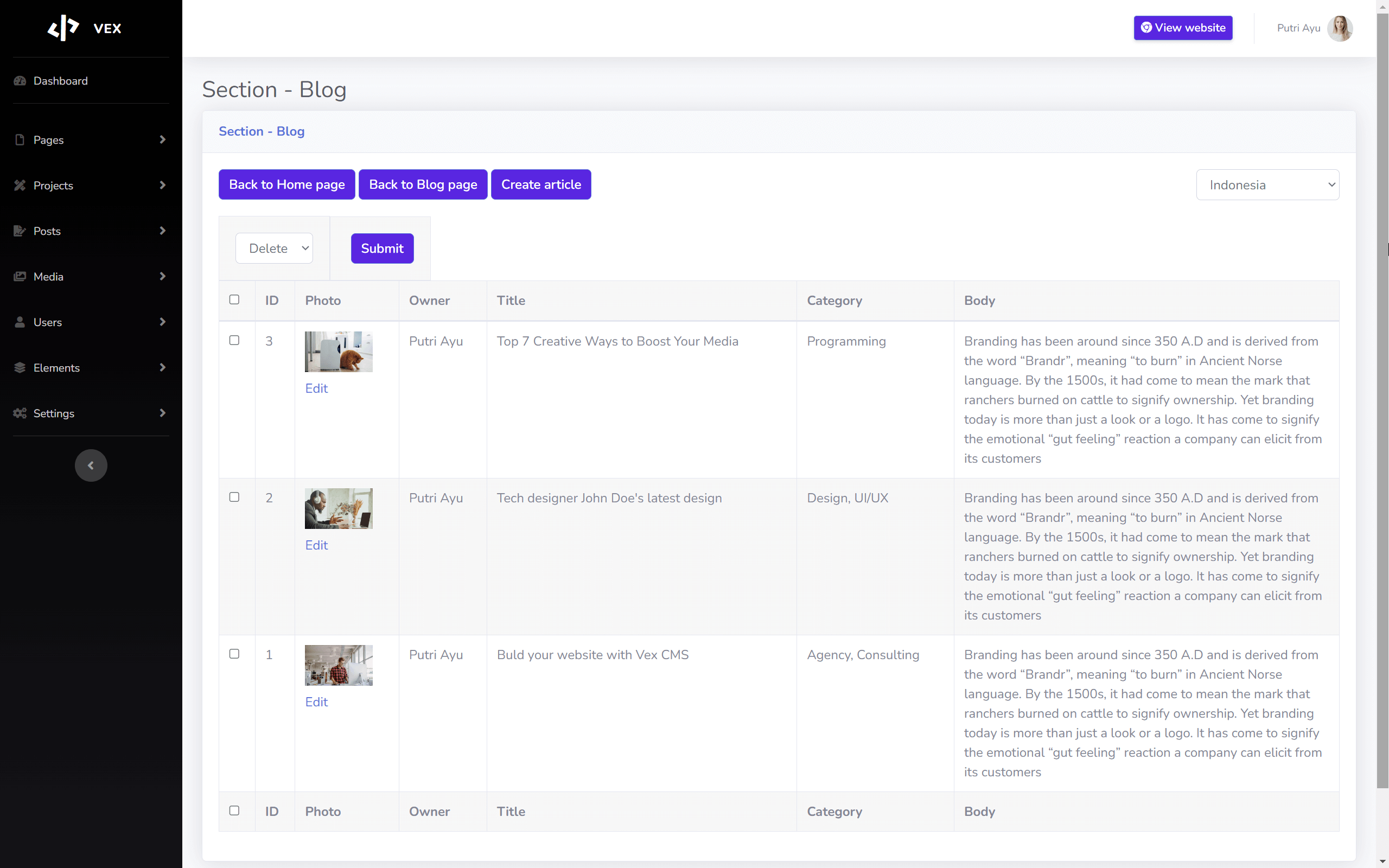Open the Posts section via its icon
The width and height of the screenshot is (1389, 868).
(x=20, y=231)
